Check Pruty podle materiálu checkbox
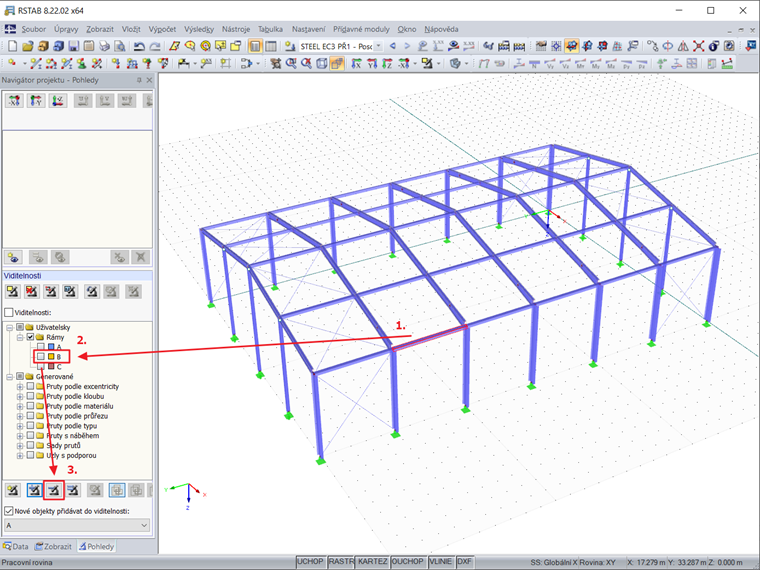Viewport: 760px width, 570px height. click(x=30, y=406)
